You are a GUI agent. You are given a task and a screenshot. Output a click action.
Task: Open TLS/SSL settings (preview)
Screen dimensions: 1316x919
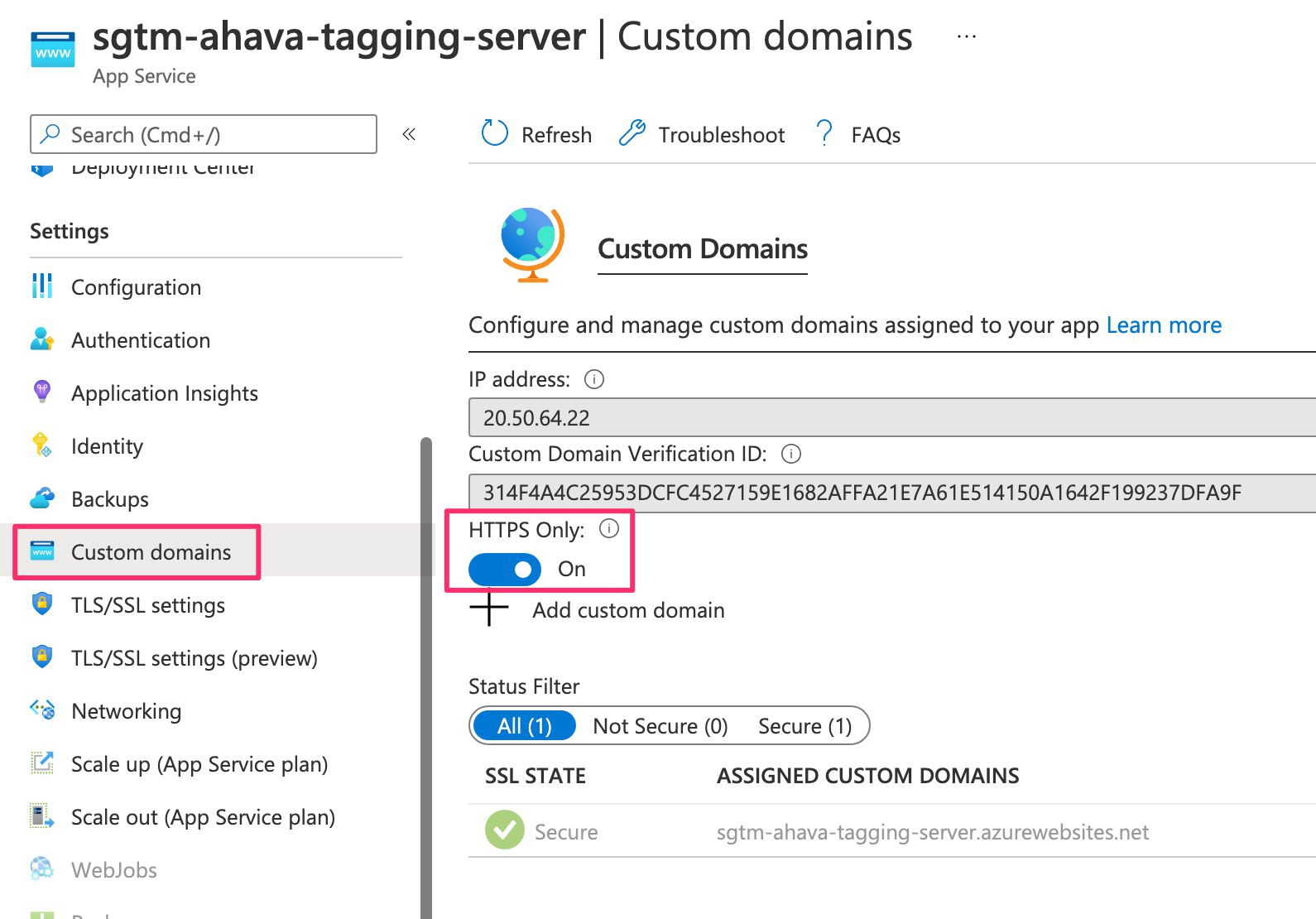click(195, 658)
